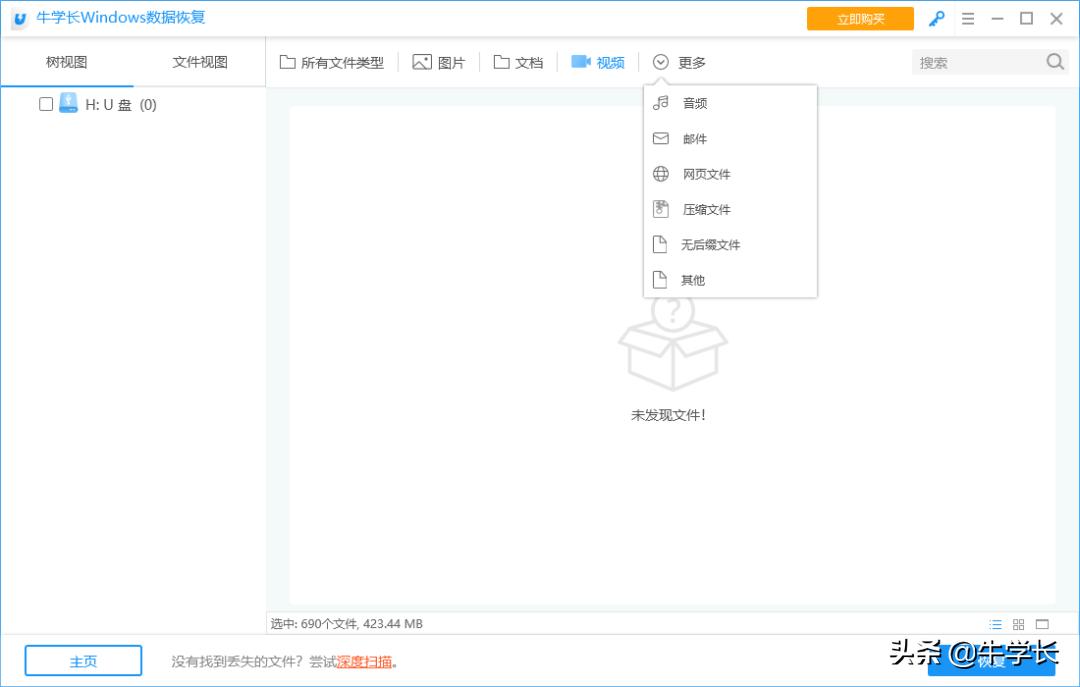Click the key license icon in title bar
1080x687 pixels.
click(x=936, y=18)
